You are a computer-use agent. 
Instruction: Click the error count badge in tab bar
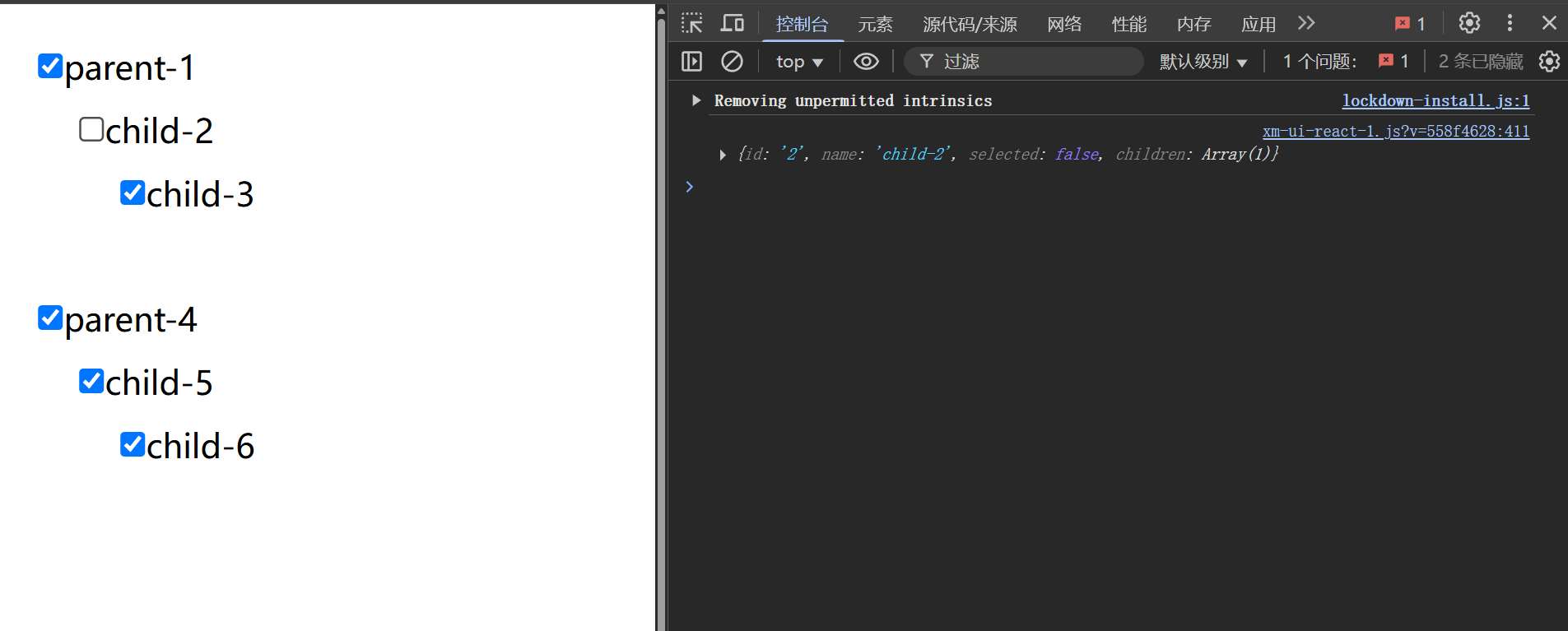point(1410,24)
